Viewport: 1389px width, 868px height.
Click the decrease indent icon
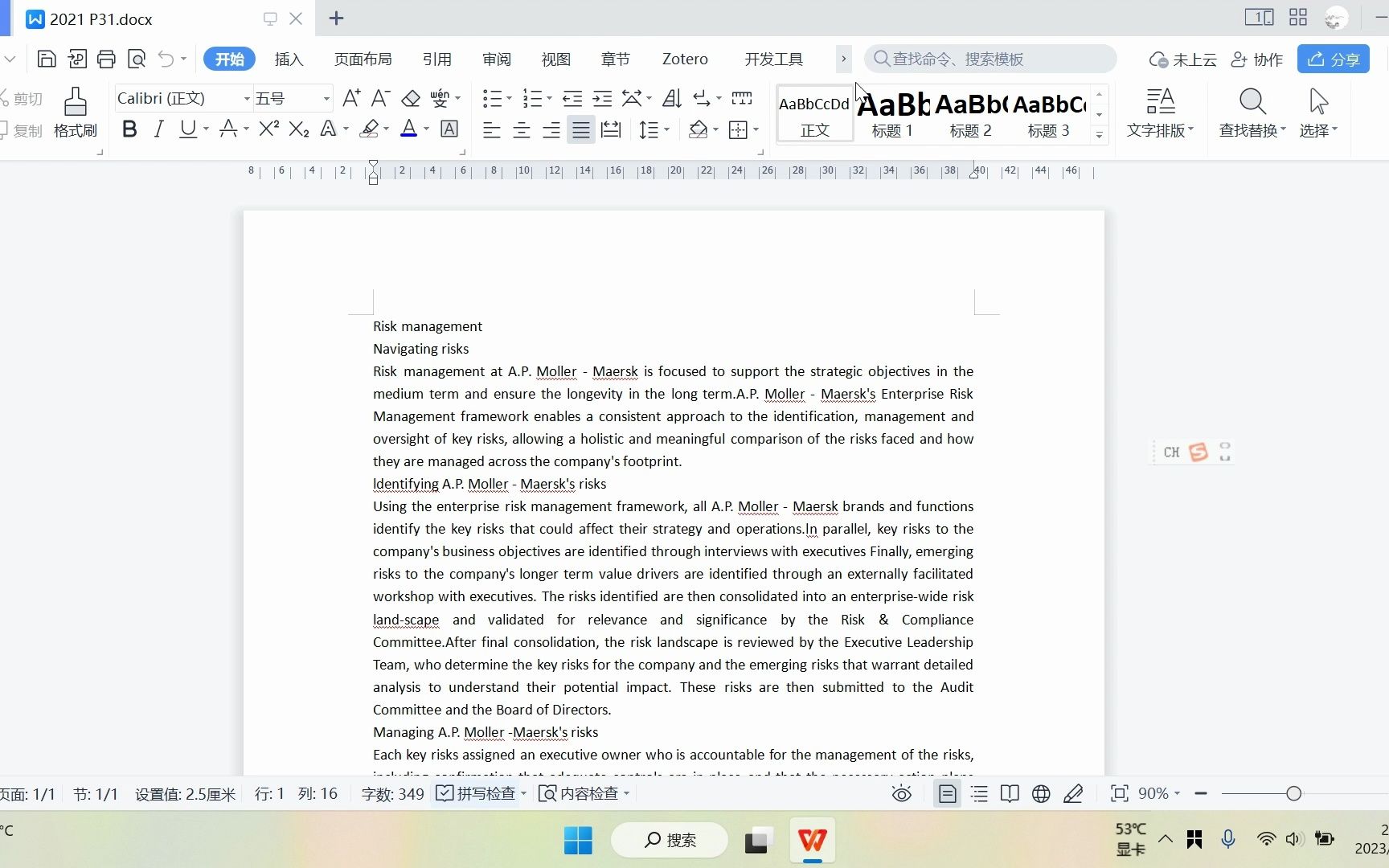pos(572,98)
